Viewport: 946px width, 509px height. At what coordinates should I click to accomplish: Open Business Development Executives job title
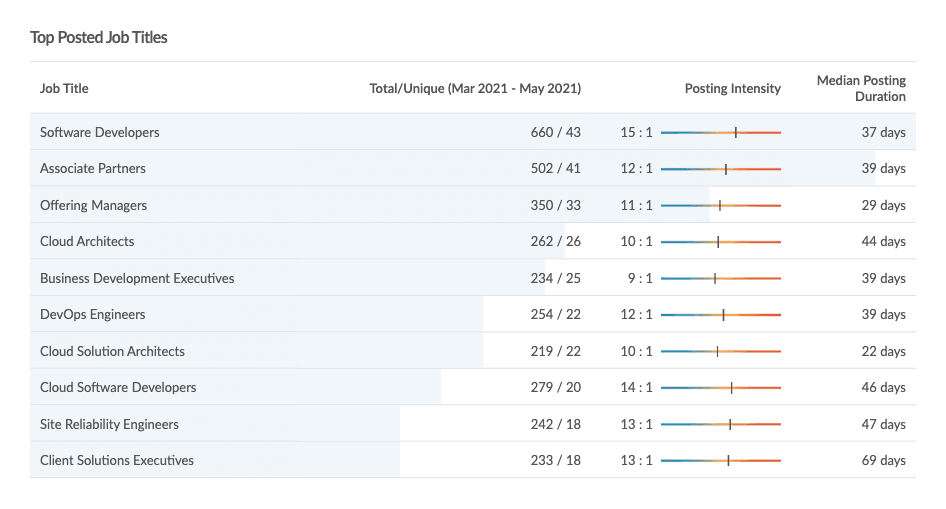(137, 278)
